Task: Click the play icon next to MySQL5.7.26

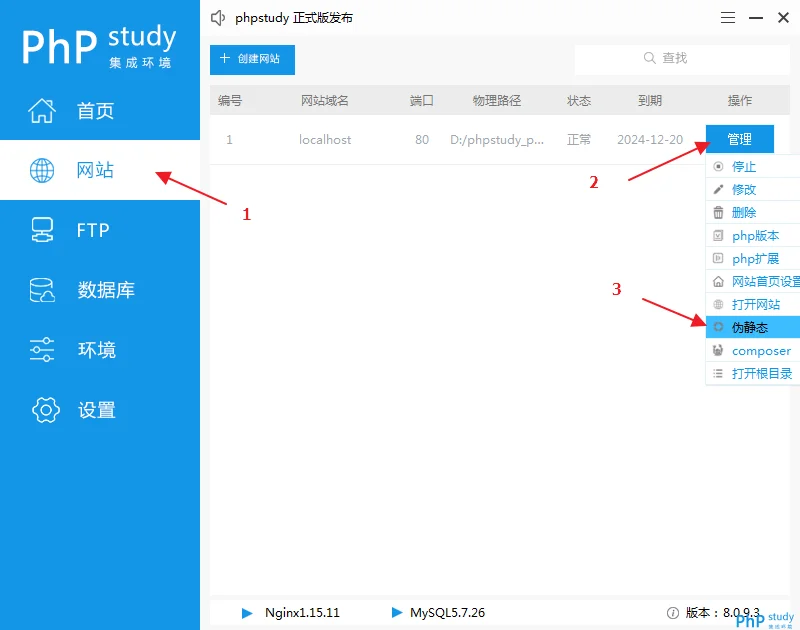Action: pyautogui.click(x=396, y=612)
